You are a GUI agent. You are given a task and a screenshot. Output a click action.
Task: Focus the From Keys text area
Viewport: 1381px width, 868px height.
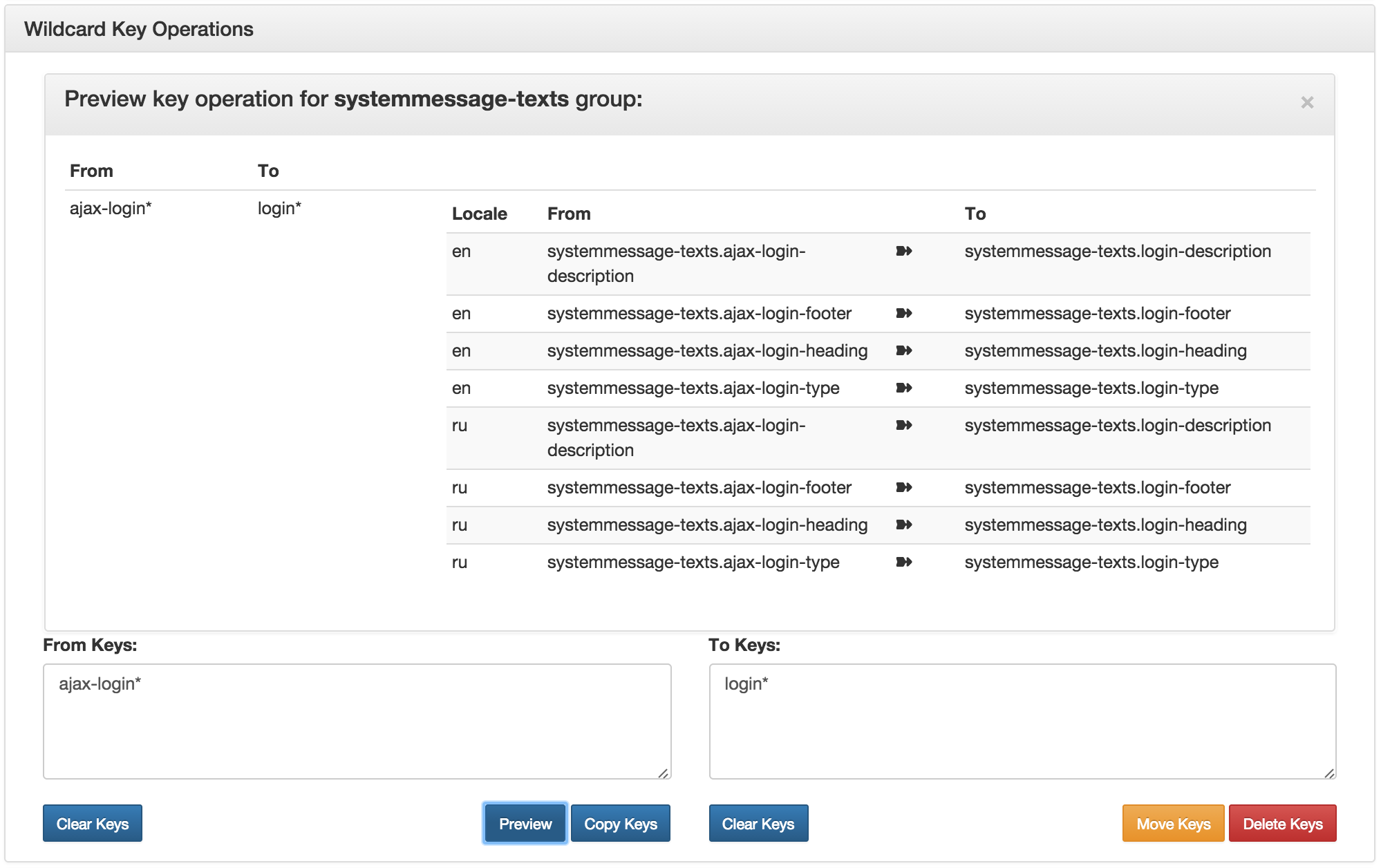click(357, 721)
